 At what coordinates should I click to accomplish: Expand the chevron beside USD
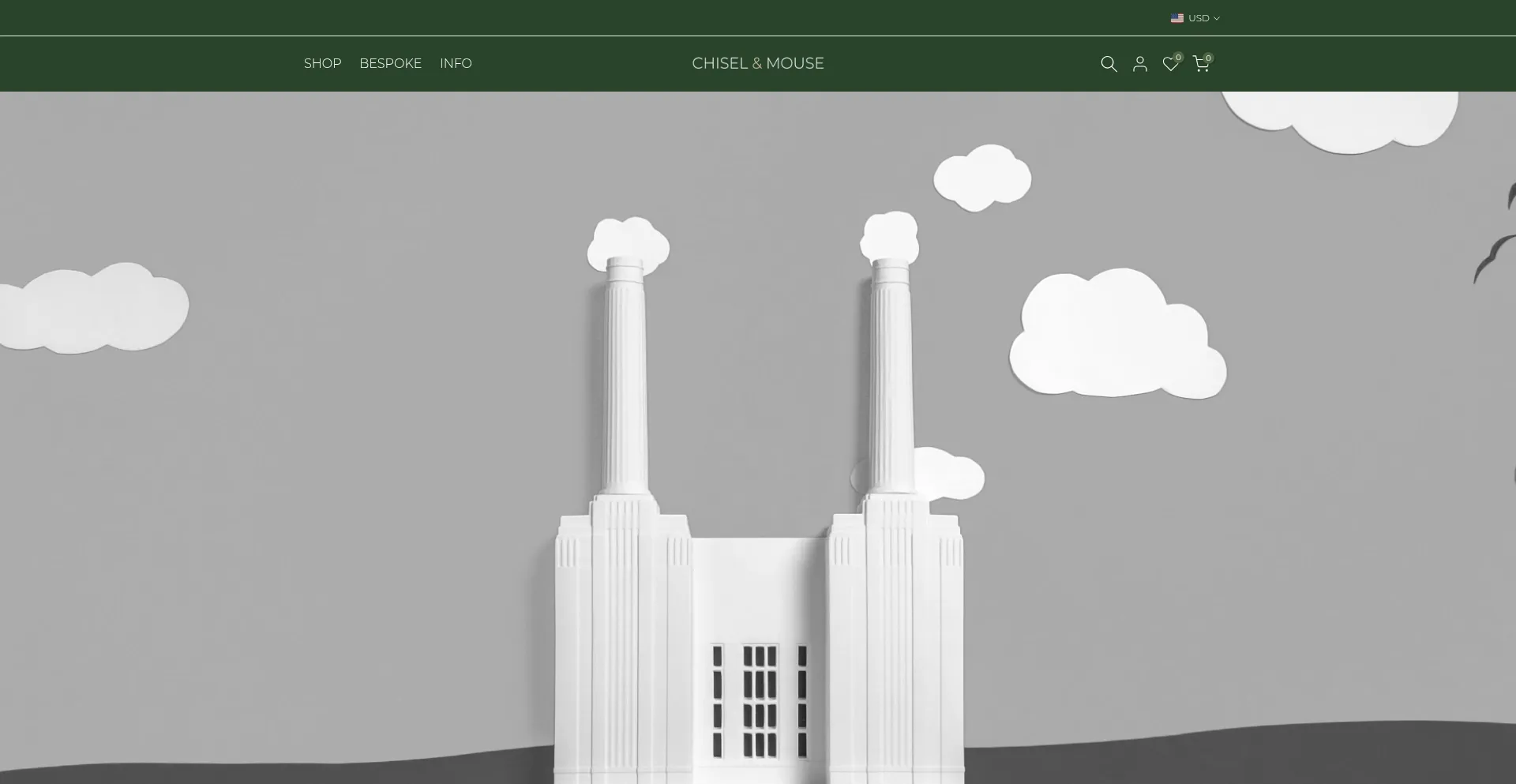[x=1217, y=18]
